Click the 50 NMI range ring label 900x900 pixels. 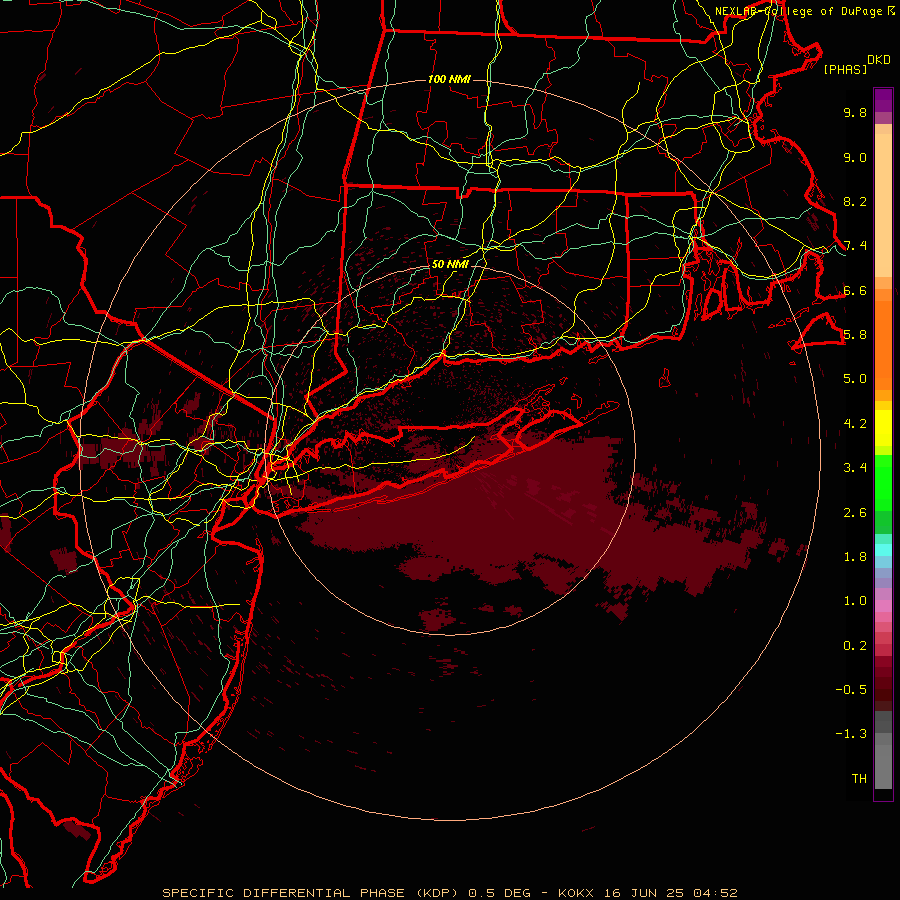coord(450,264)
